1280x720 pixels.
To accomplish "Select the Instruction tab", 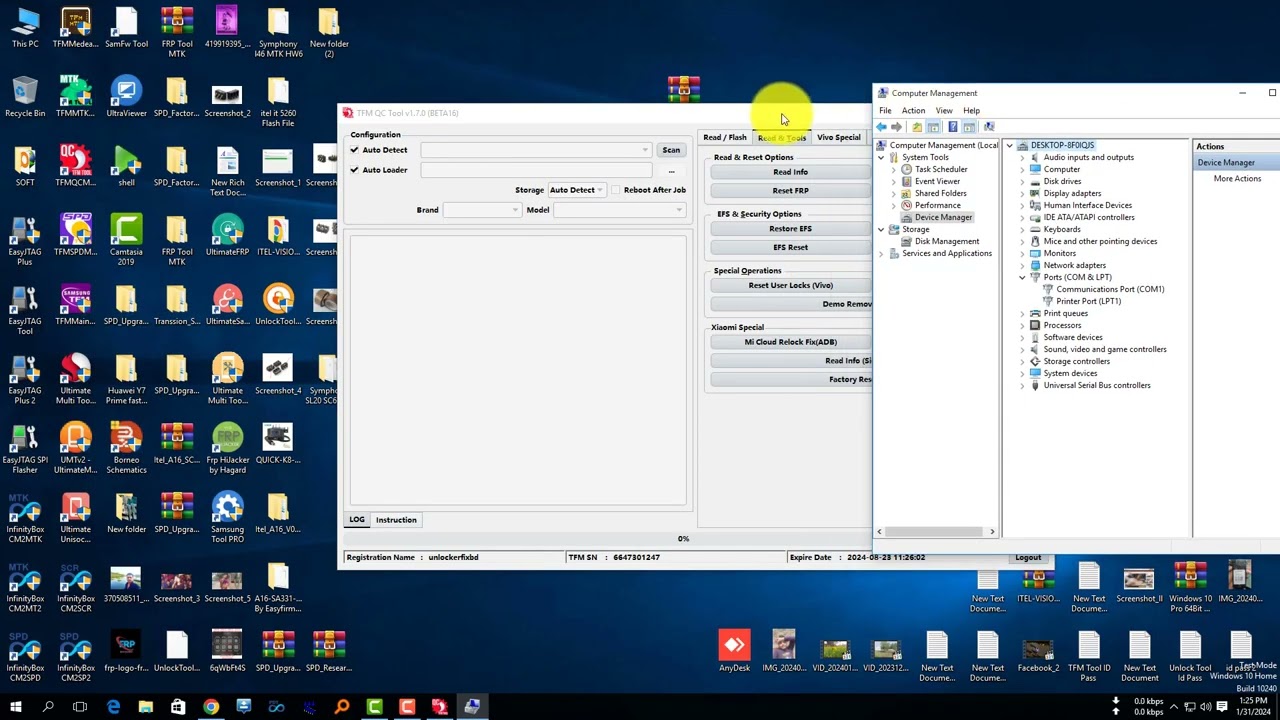I will (396, 520).
